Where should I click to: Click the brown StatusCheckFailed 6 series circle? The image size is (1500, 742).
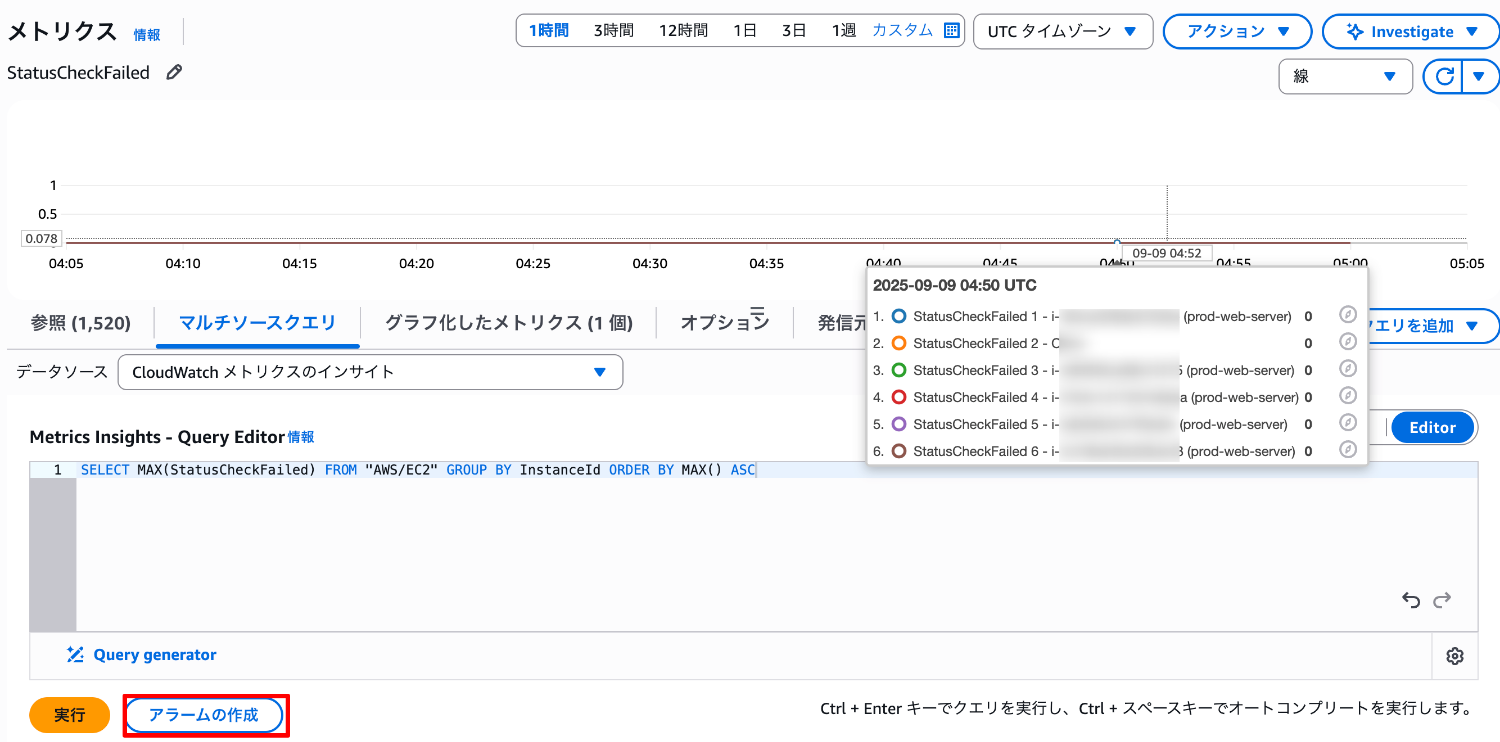tap(898, 451)
